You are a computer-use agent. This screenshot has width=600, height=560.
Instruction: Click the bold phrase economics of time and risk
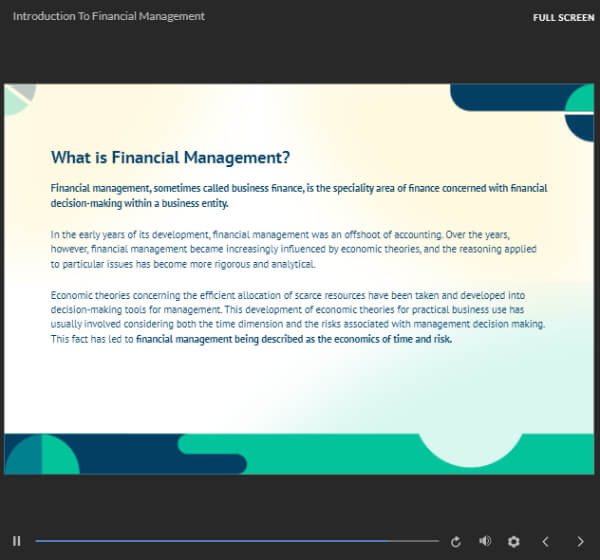294,339
